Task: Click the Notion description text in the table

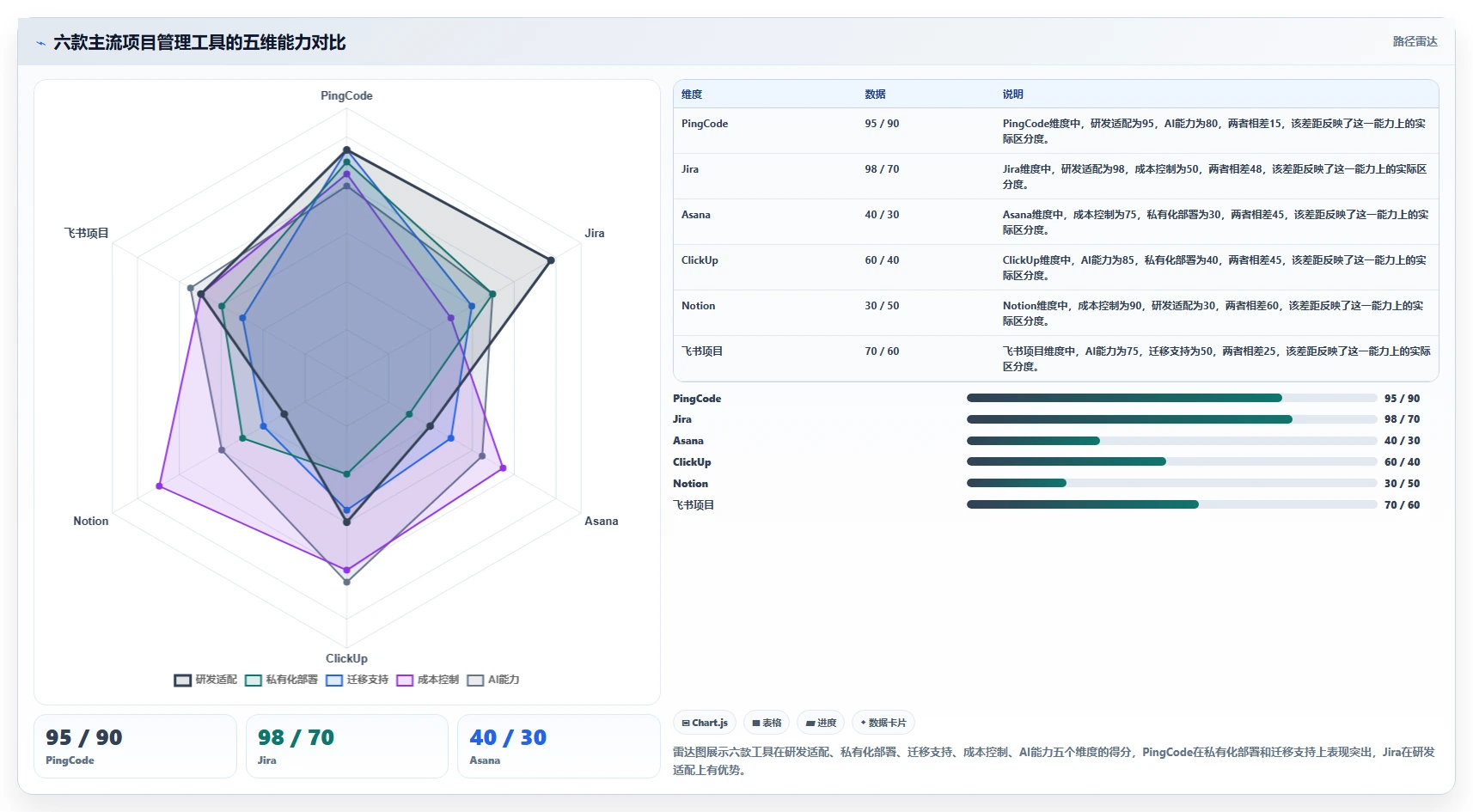Action: click(x=1213, y=314)
